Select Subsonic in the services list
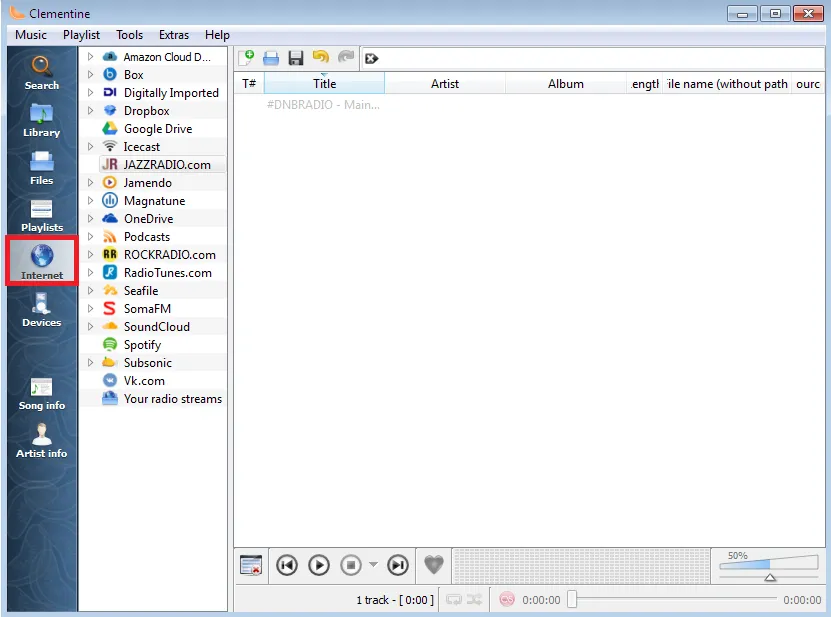Viewport: 831px width, 617px height. point(148,363)
